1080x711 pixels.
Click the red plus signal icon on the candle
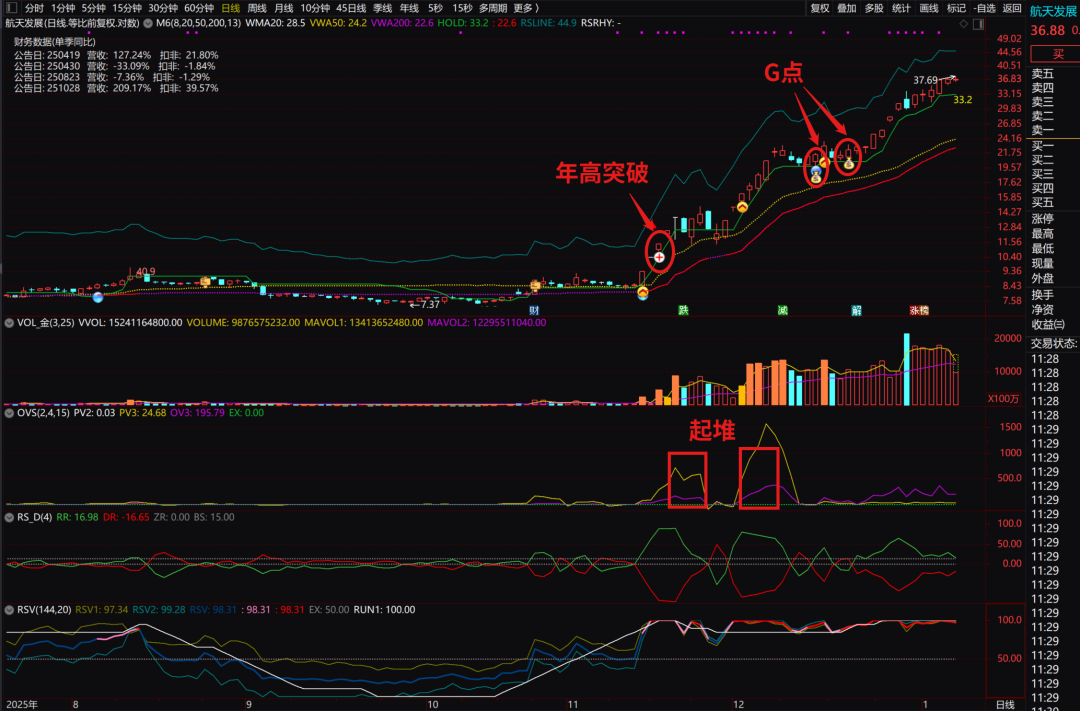click(x=659, y=257)
